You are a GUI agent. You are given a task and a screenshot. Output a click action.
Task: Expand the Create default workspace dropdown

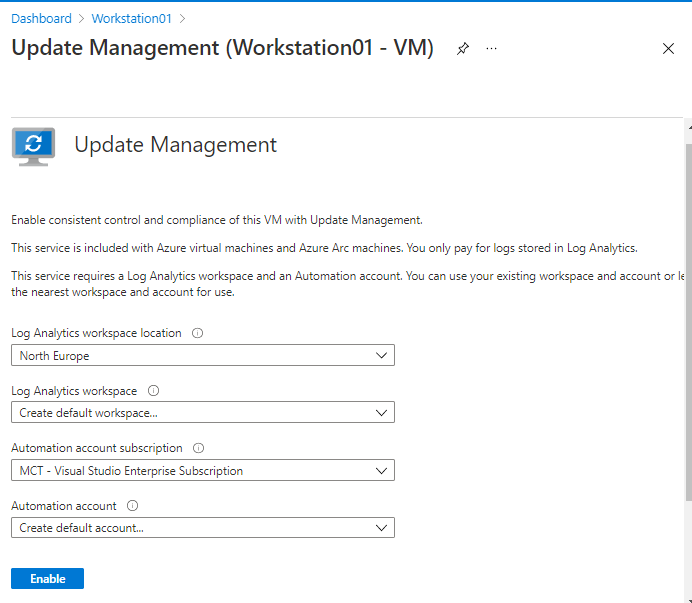202,413
